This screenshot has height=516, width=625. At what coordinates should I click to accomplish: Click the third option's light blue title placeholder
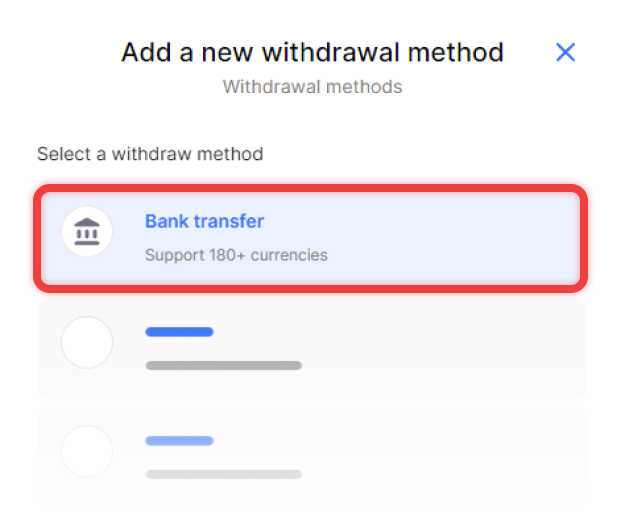179,440
